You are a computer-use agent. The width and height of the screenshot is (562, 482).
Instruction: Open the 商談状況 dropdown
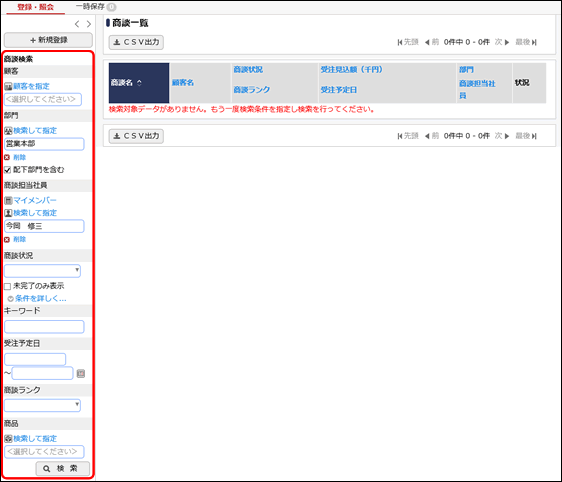42,271
